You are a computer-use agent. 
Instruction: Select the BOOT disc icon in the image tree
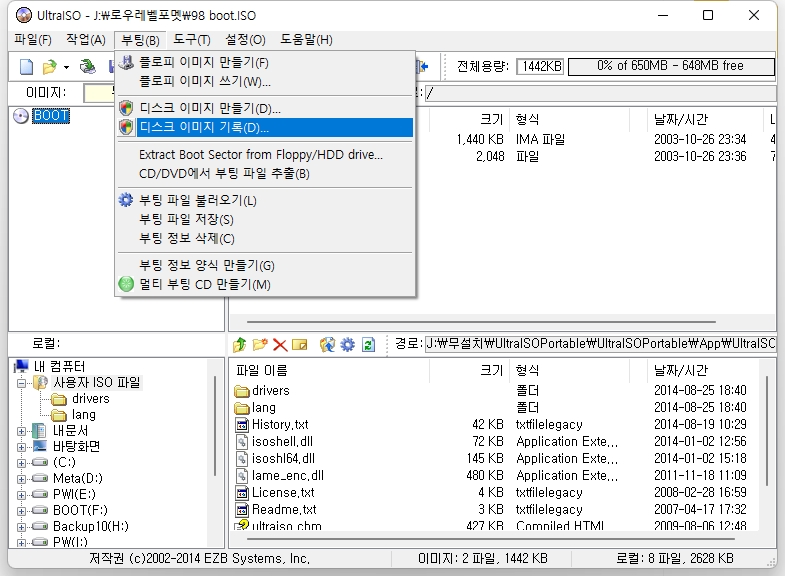click(21, 116)
